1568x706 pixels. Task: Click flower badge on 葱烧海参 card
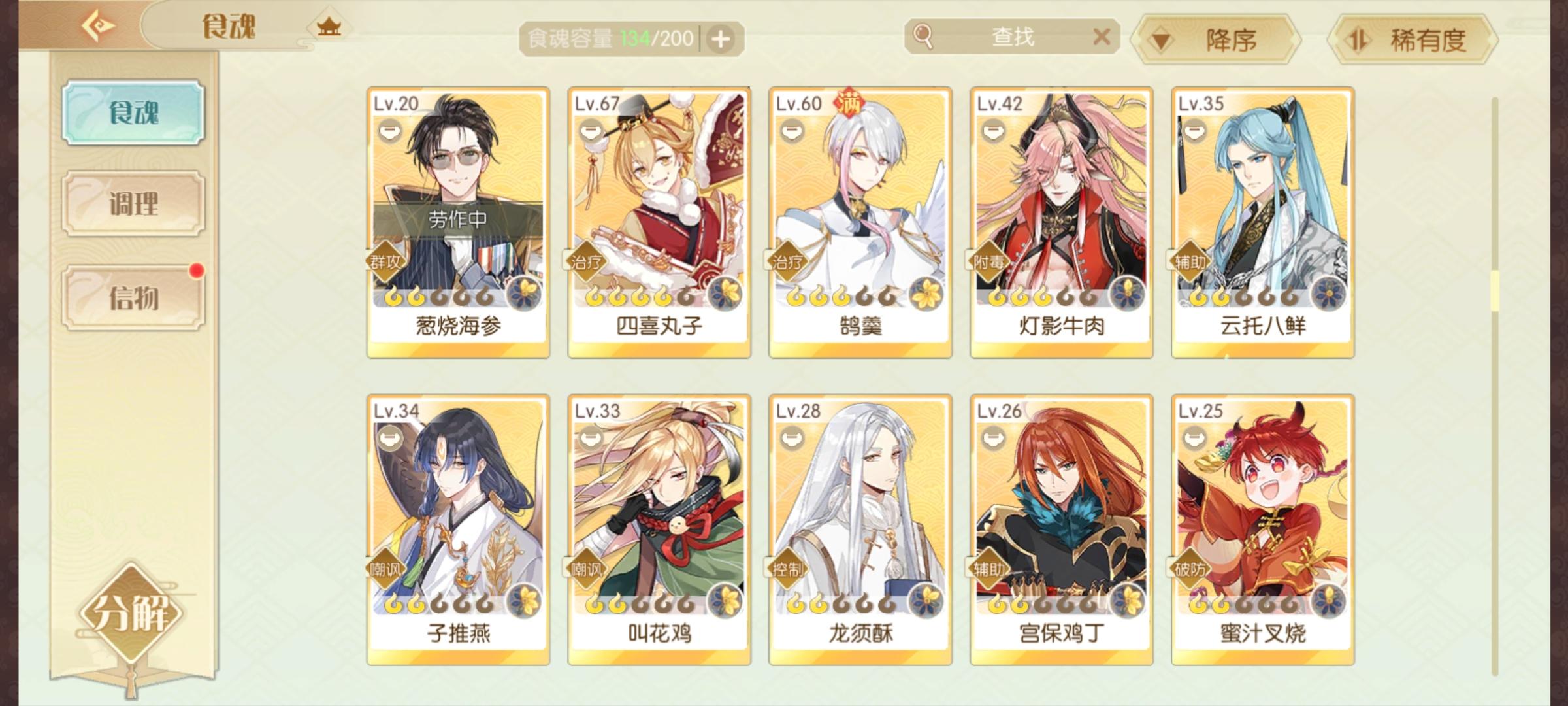[x=524, y=294]
